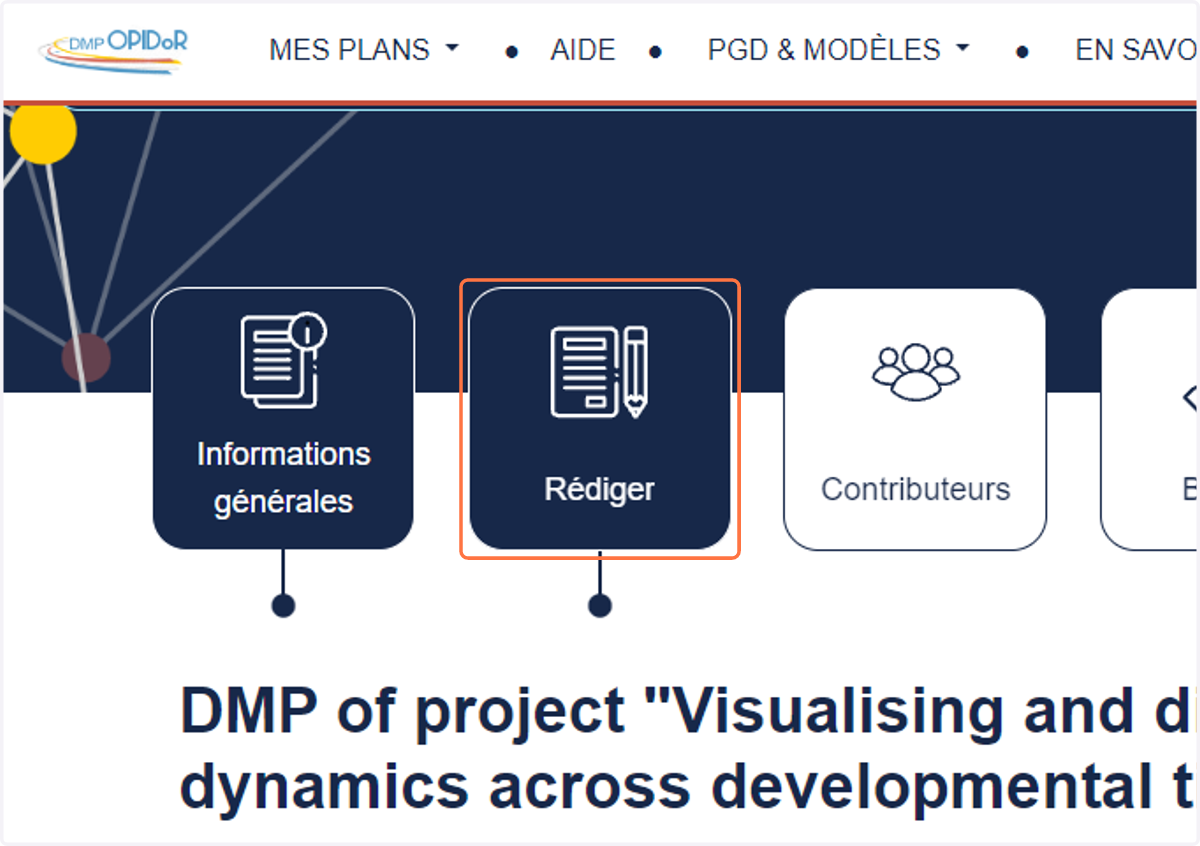This screenshot has width=1200, height=846.
Task: Select the Informations générales tab label
Action: tap(284, 477)
